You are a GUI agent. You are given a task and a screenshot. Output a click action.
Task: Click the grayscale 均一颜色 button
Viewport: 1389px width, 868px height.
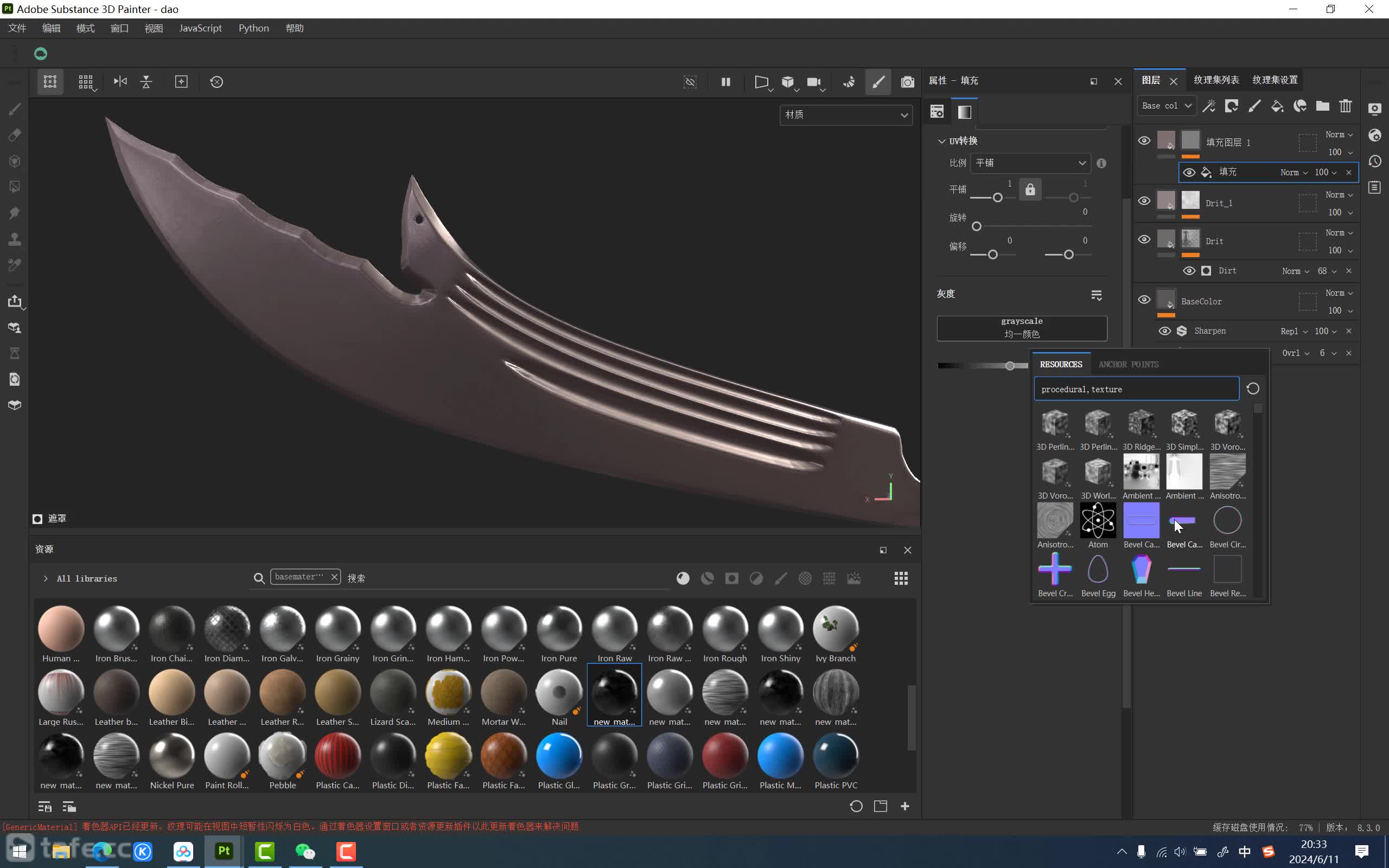(1022, 328)
